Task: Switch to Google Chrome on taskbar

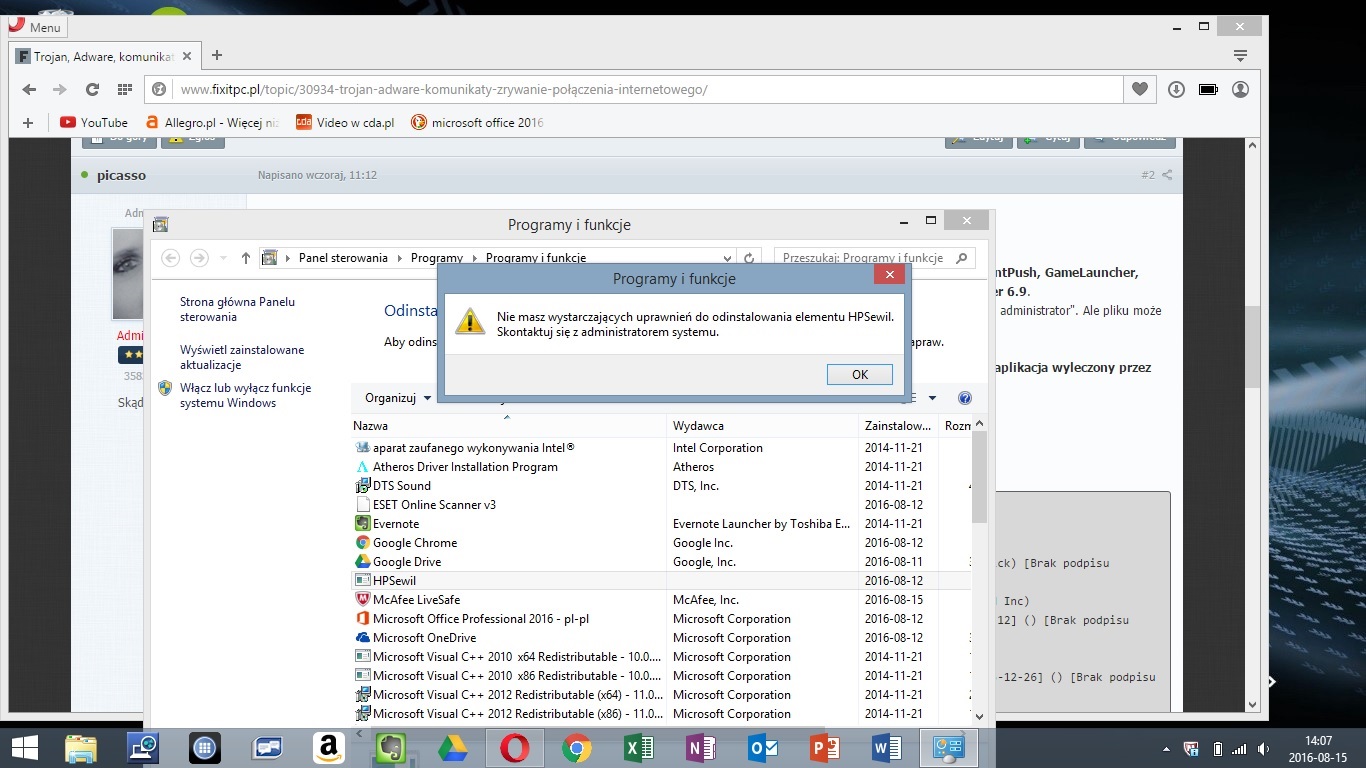Action: pyautogui.click(x=576, y=748)
